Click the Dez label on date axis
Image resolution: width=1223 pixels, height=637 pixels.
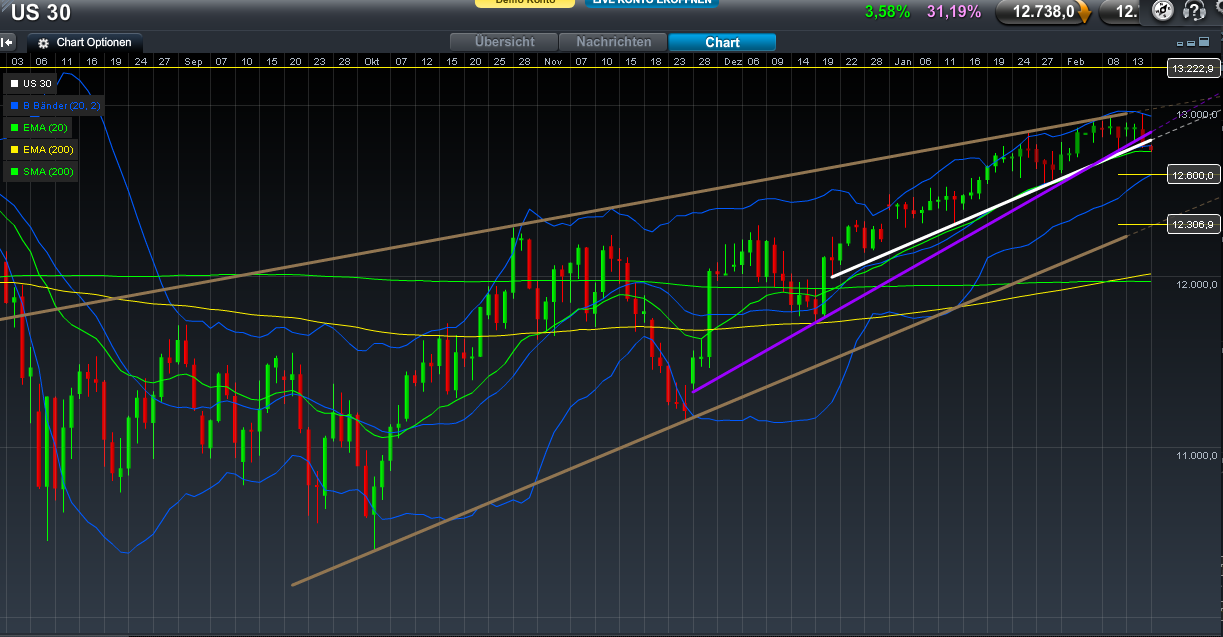[732, 61]
